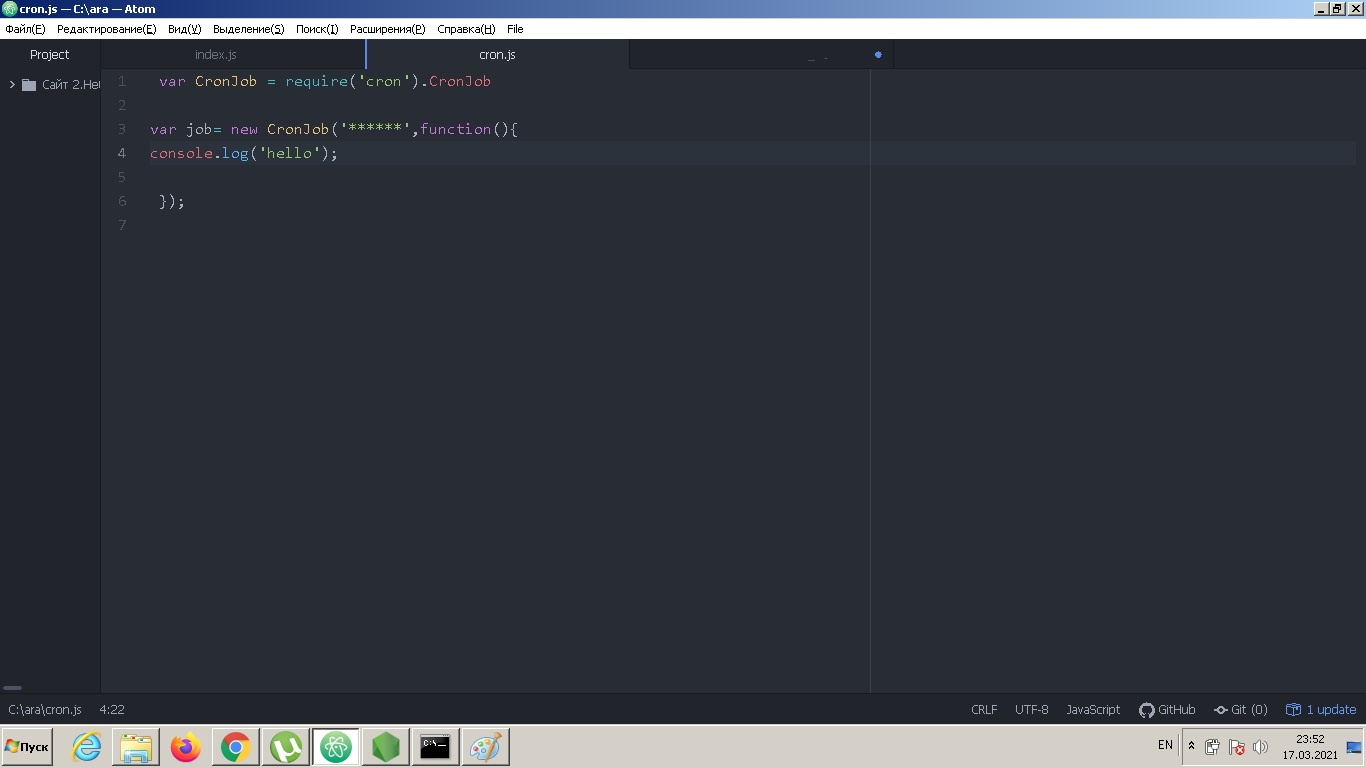
Task: Open the Git (0) panel
Action: 1240,709
